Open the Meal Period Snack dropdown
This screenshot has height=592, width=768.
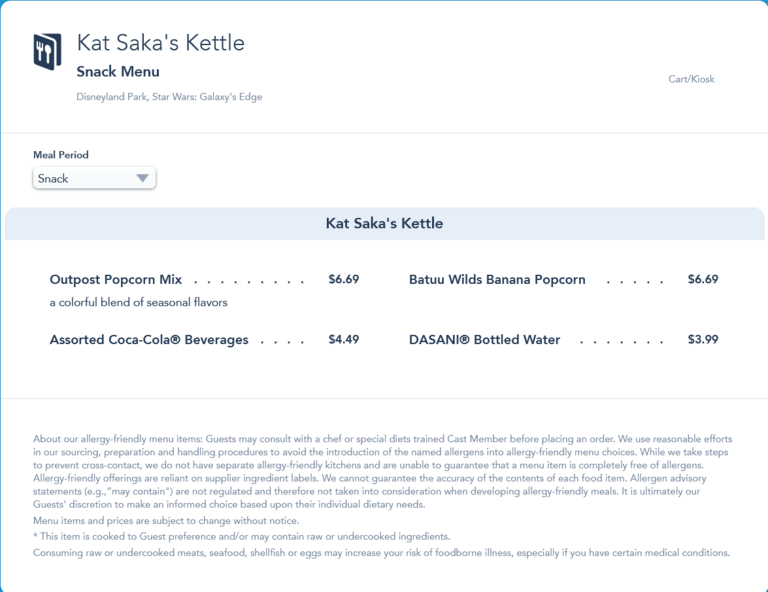(94, 179)
